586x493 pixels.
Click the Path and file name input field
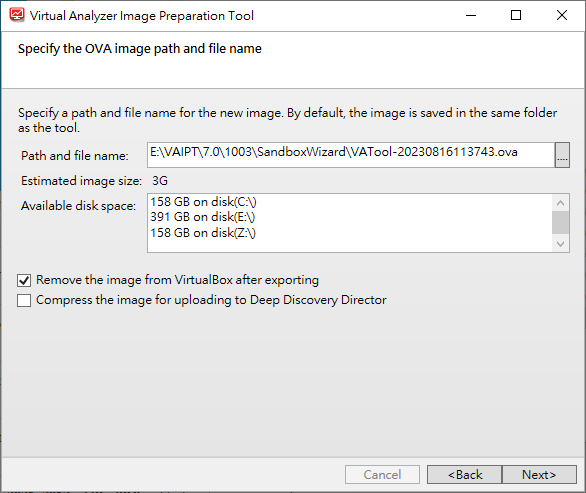(x=351, y=155)
